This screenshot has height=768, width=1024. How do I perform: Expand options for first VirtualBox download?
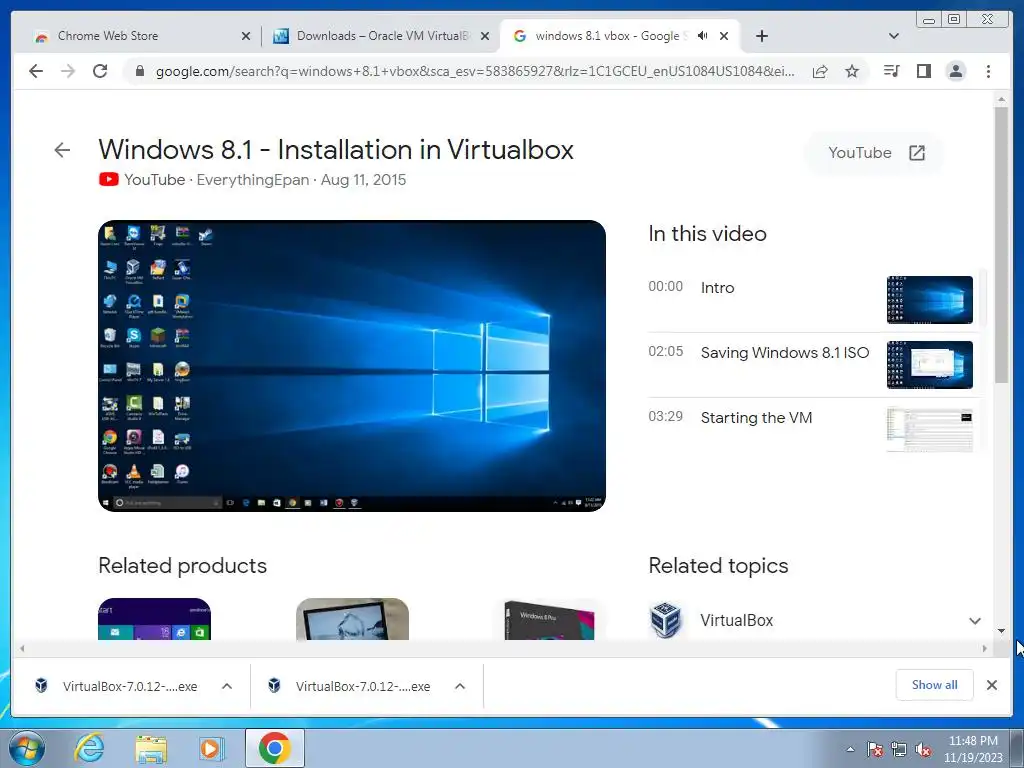[x=227, y=686]
